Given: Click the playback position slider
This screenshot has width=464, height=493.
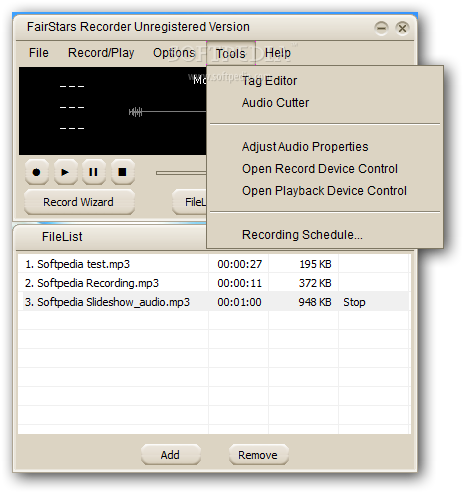Looking at the screenshot, I should [x=181, y=173].
